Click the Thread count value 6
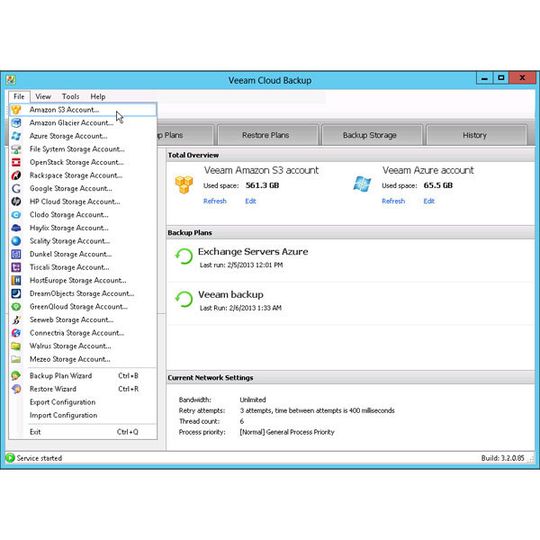 point(242,421)
